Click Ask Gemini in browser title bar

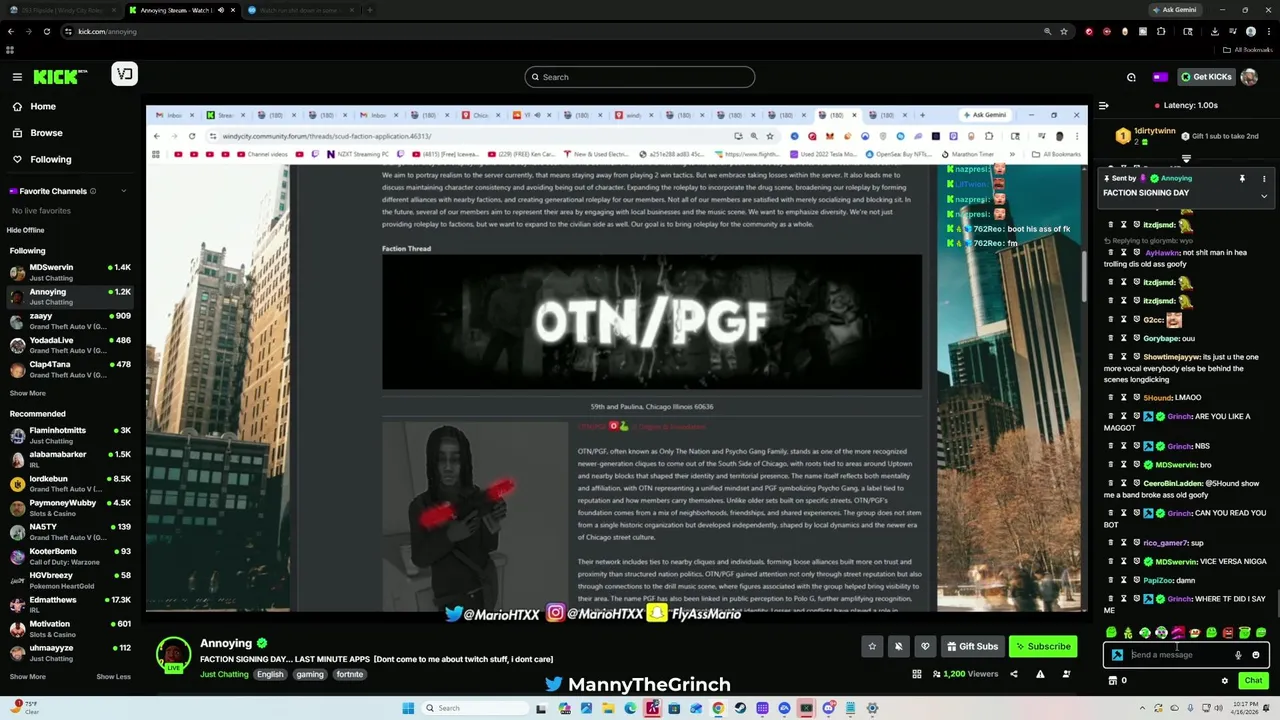[1174, 10]
